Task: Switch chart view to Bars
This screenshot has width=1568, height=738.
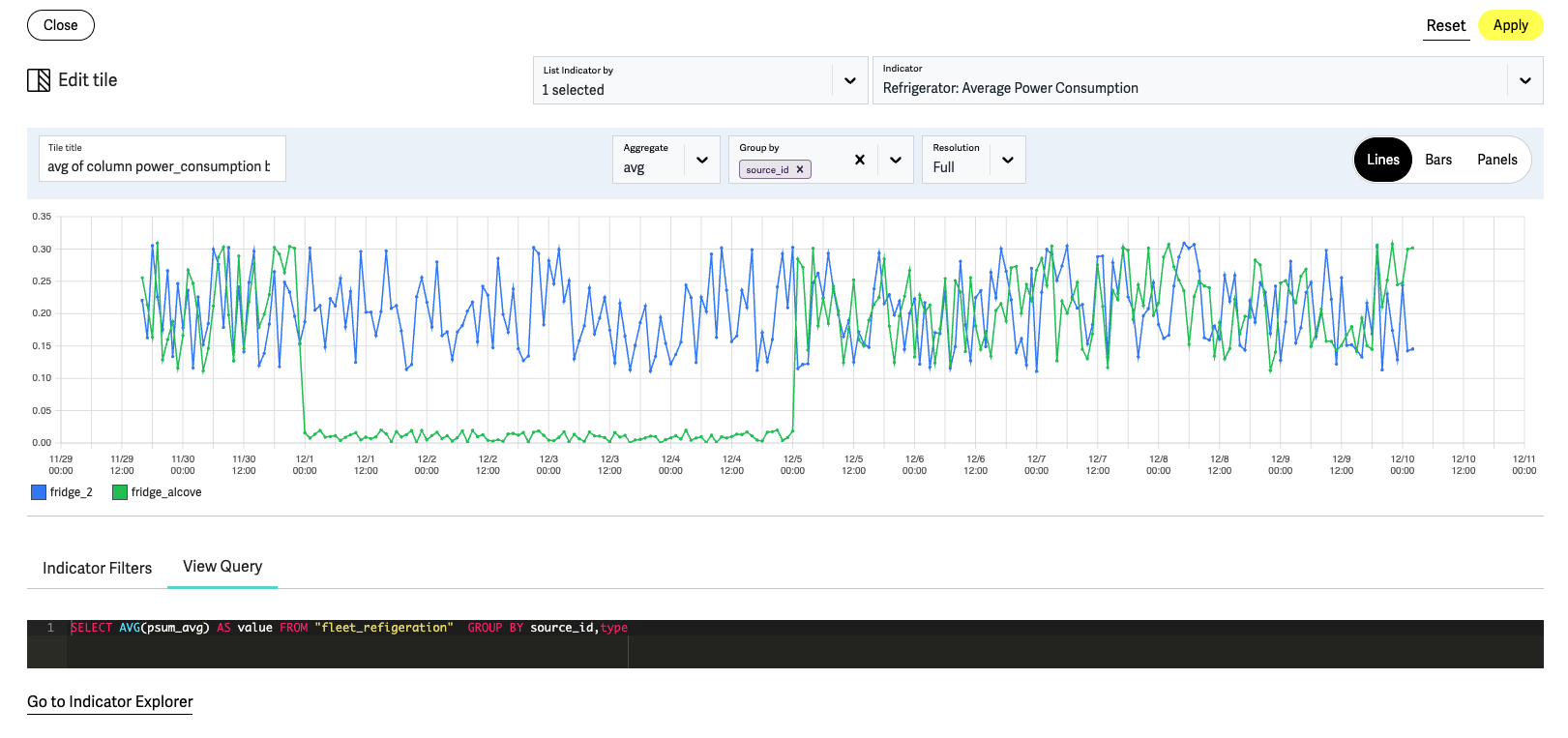Action: pyautogui.click(x=1437, y=160)
